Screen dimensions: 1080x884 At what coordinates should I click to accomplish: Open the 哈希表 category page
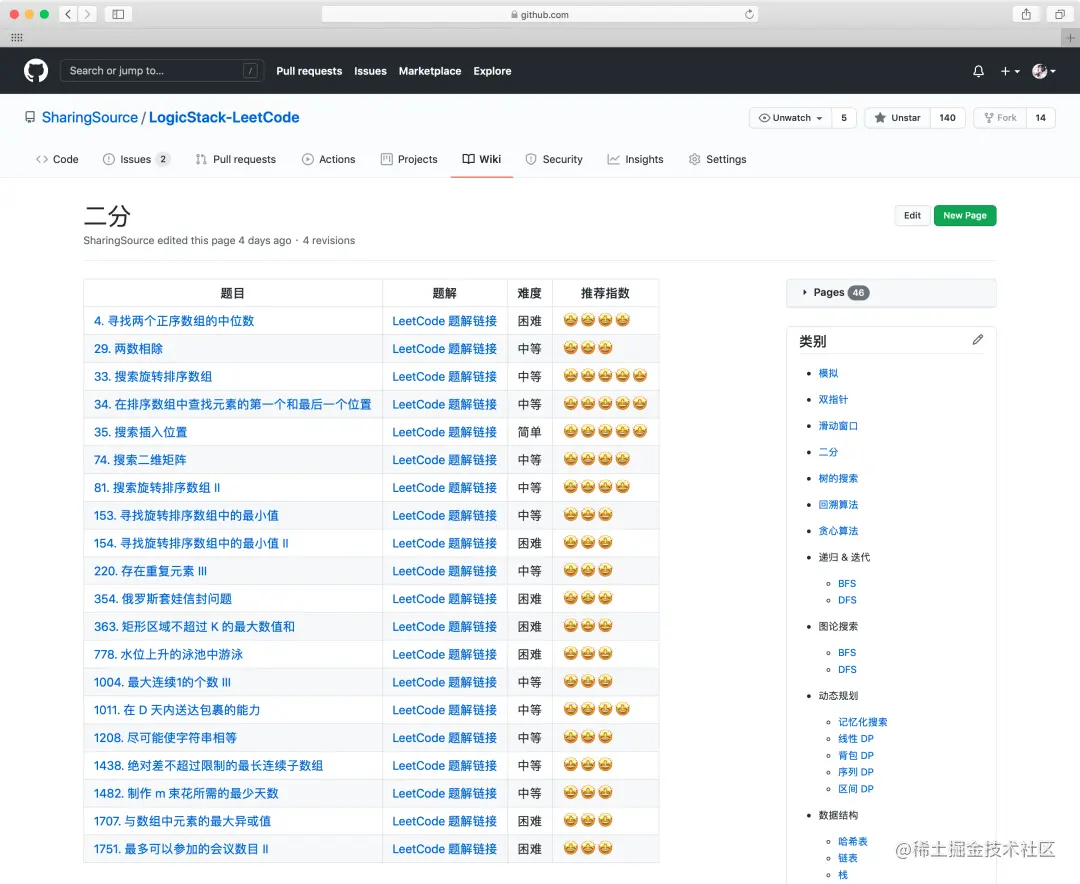(x=853, y=841)
